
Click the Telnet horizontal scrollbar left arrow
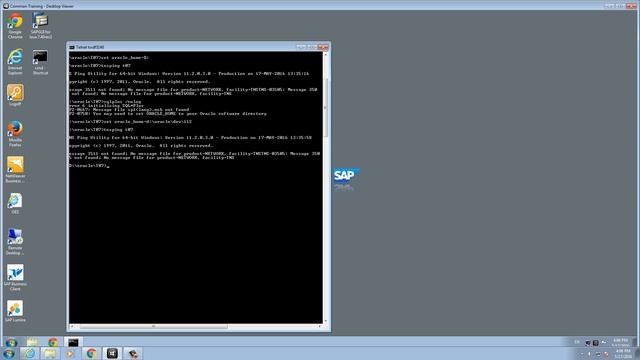72,327
